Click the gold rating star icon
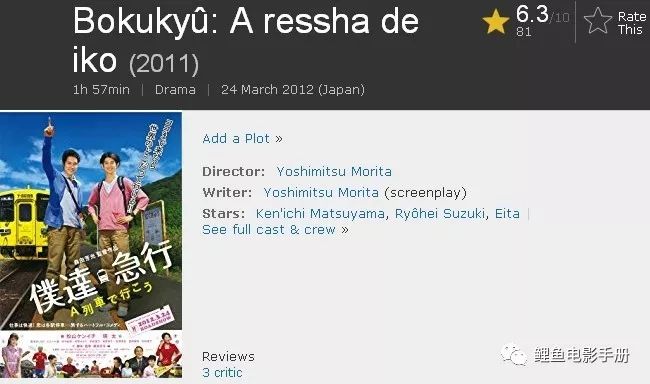Image resolution: width=650 pixels, height=384 pixels. [495, 21]
